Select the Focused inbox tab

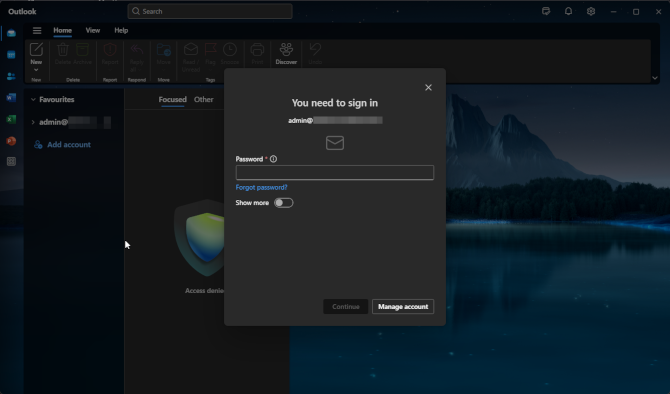173,100
